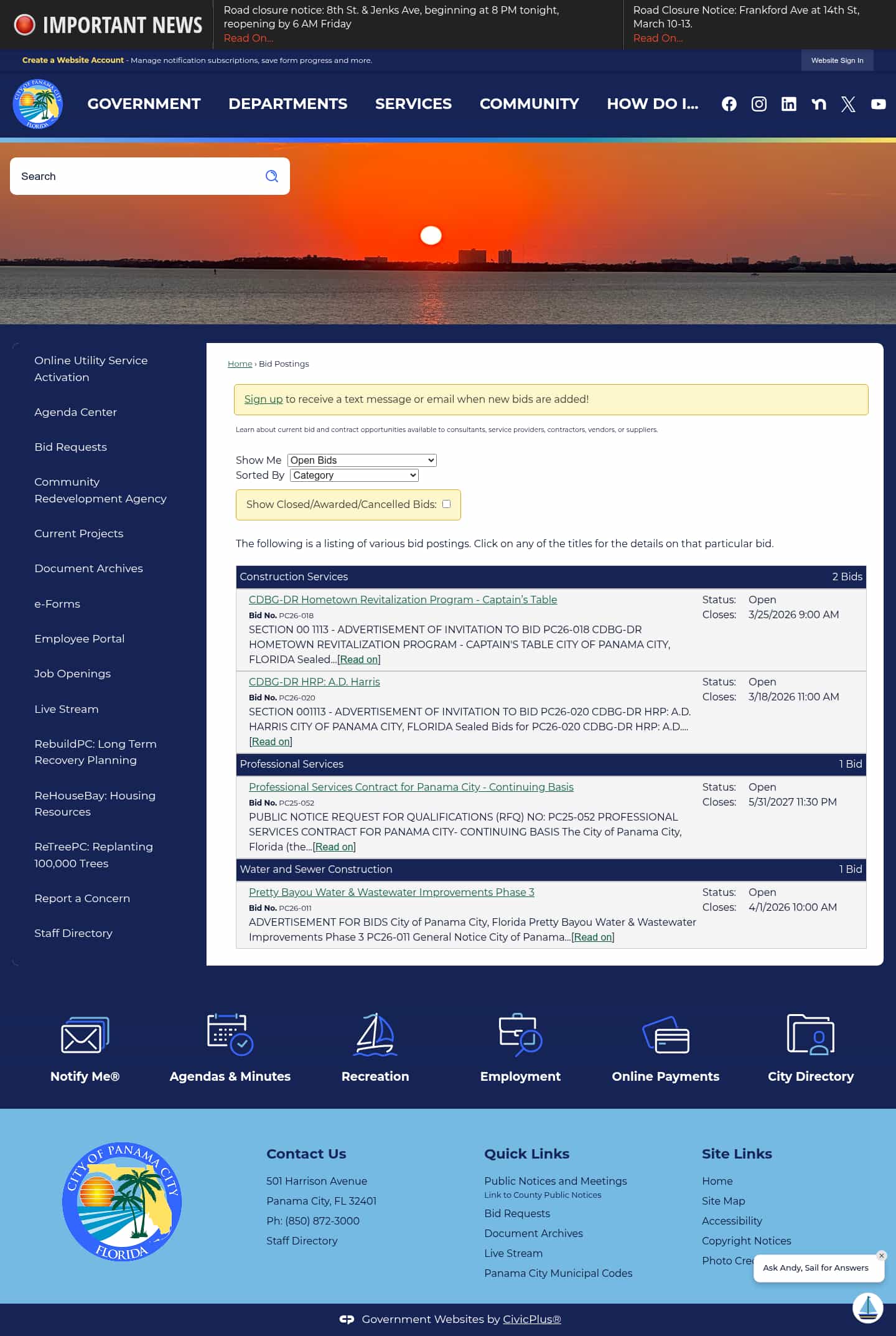Open CDBG-DR Hometown Revitalization Program bid
Image resolution: width=896 pixels, height=1336 pixels.
tap(403, 600)
